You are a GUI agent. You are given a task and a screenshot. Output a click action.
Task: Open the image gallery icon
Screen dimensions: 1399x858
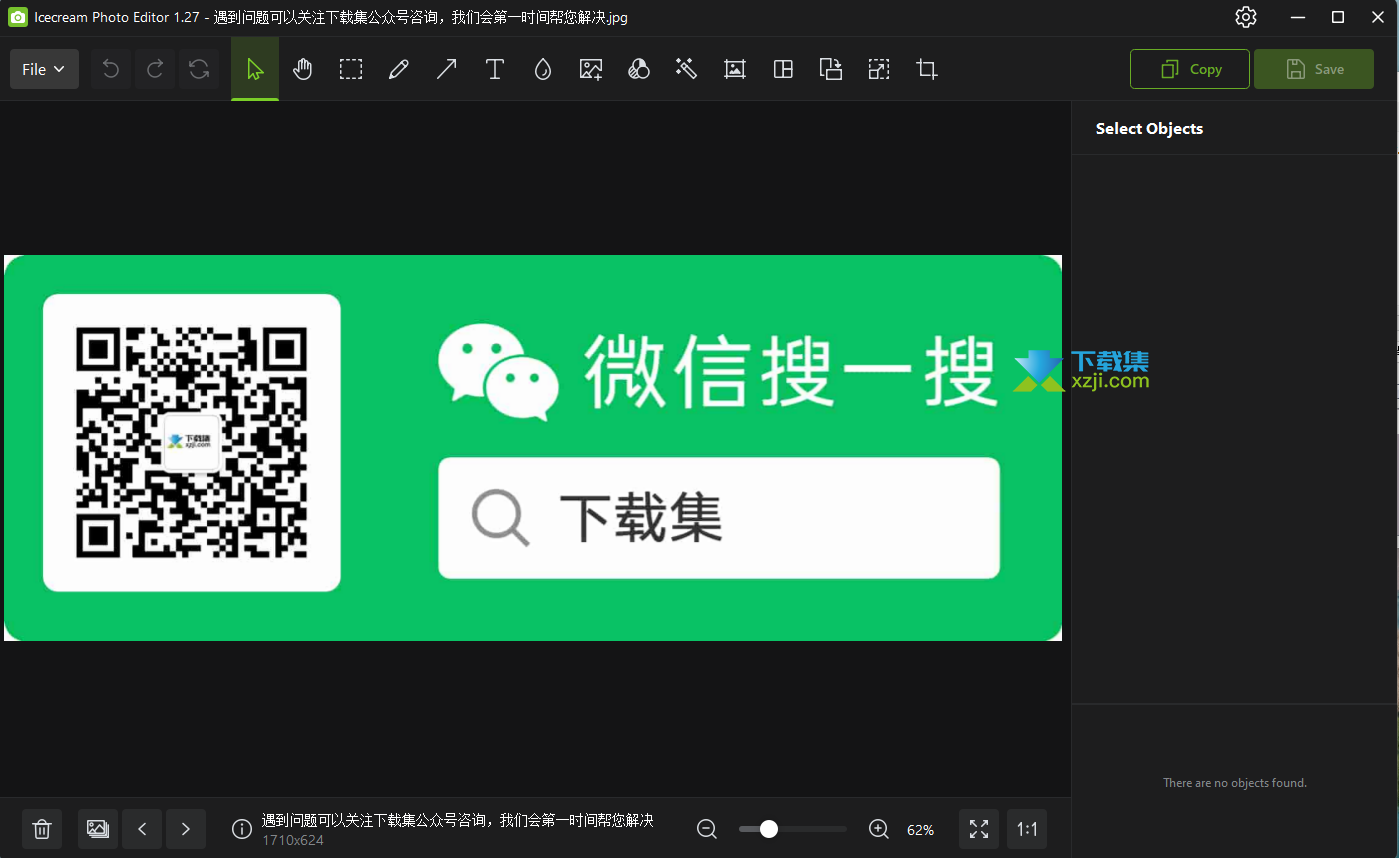click(98, 829)
